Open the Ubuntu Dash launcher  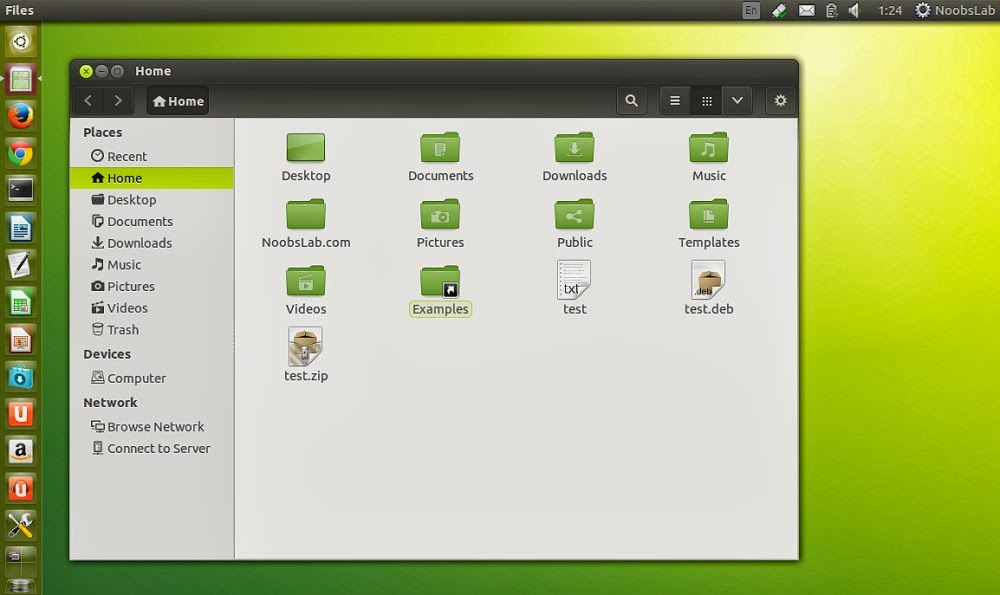[20, 42]
